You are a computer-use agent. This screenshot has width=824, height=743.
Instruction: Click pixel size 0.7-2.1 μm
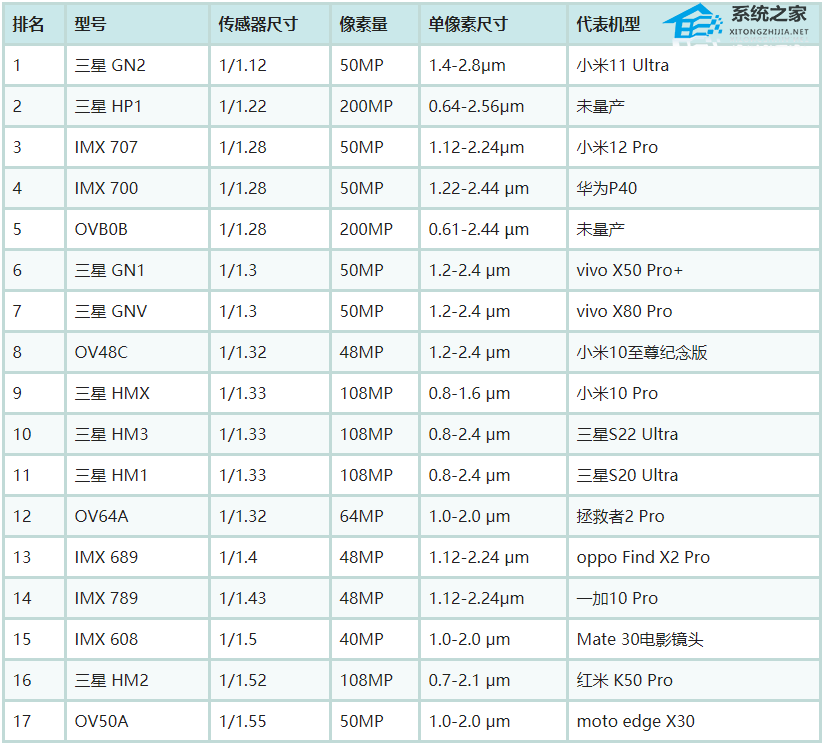(469, 680)
